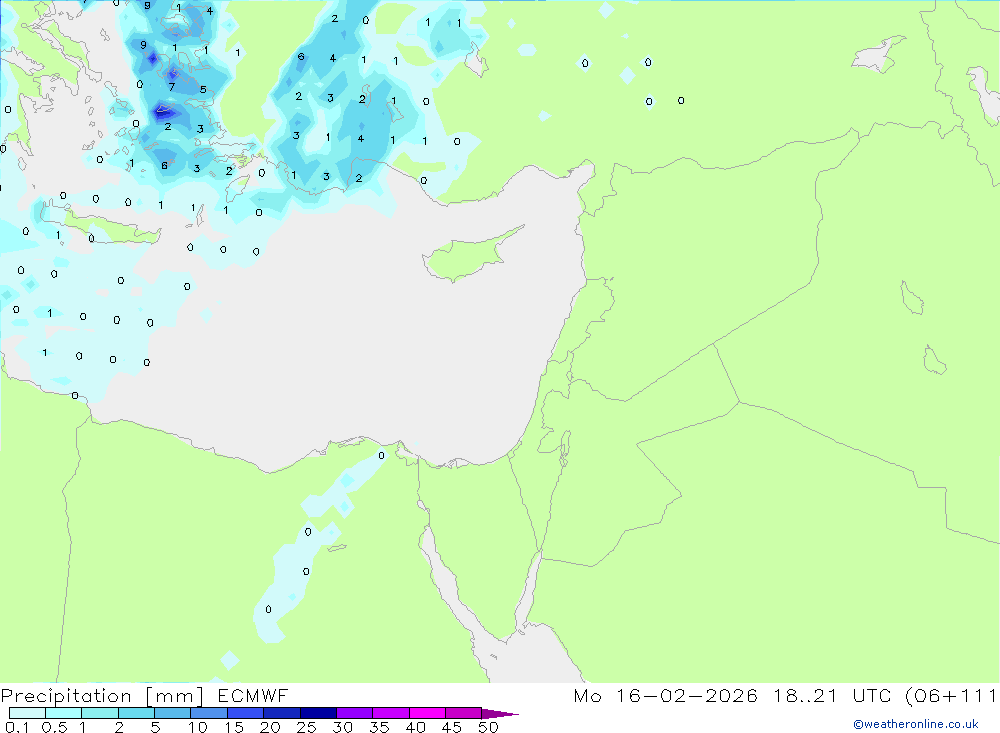Screen dimensions: 1000x733
Task: Click the '[mm]' unit label
Action: 175,696
